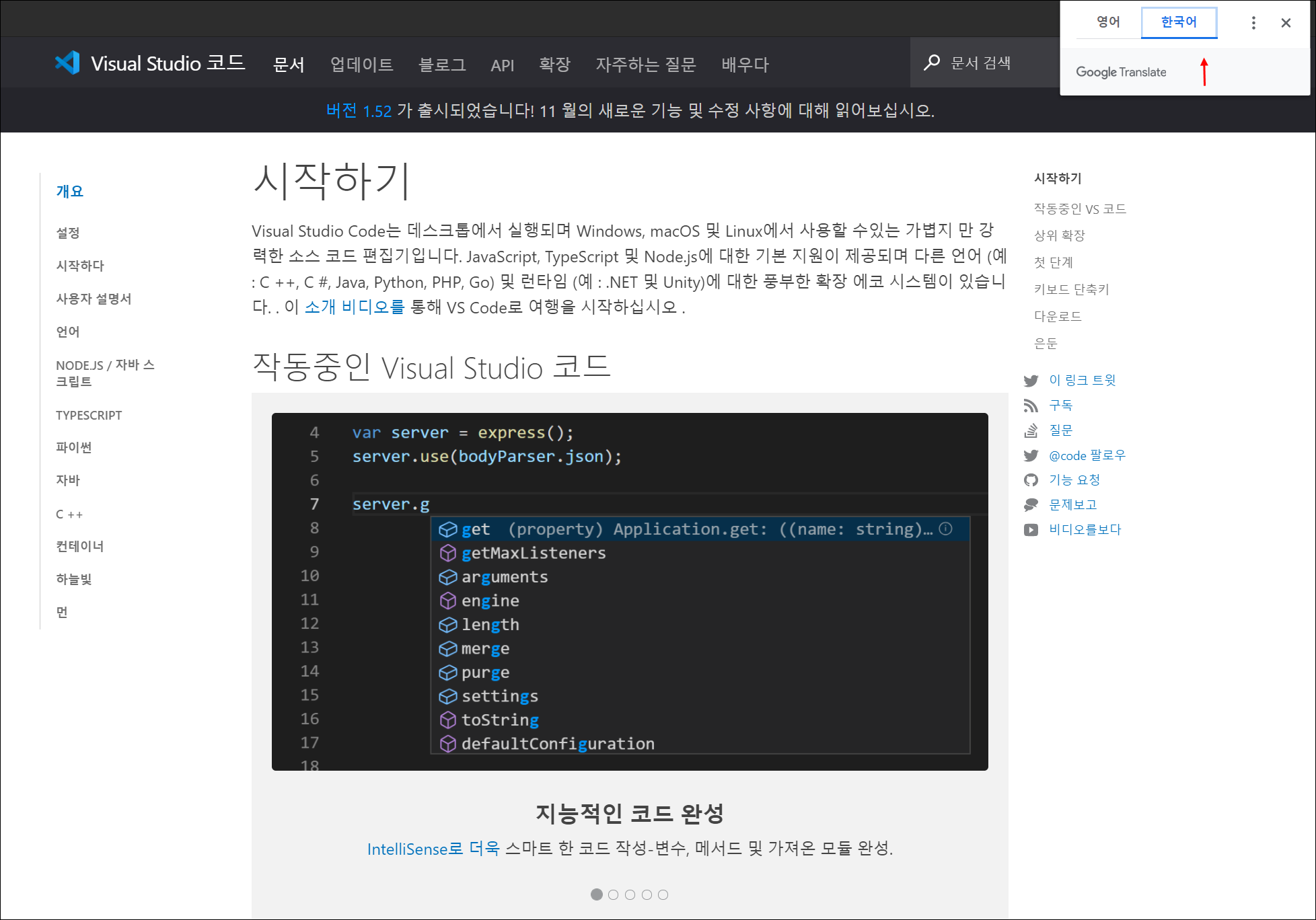This screenshot has width=1316, height=920.
Task: Select the last carousel dot indicator
Action: point(663,894)
